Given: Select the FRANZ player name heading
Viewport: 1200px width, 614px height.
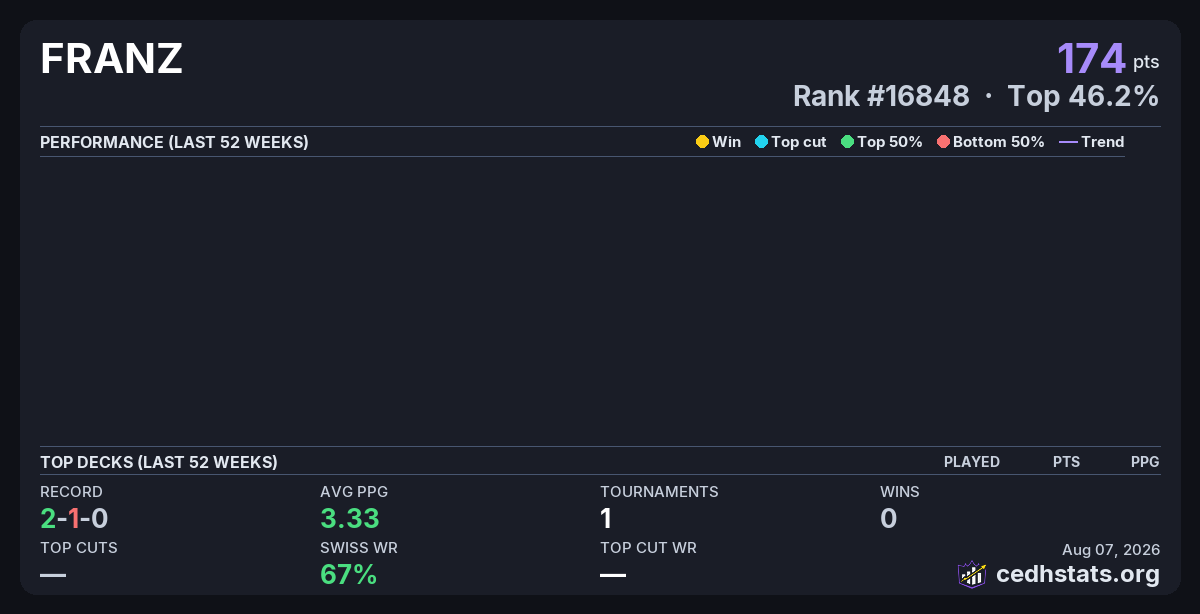Looking at the screenshot, I should tap(111, 59).
